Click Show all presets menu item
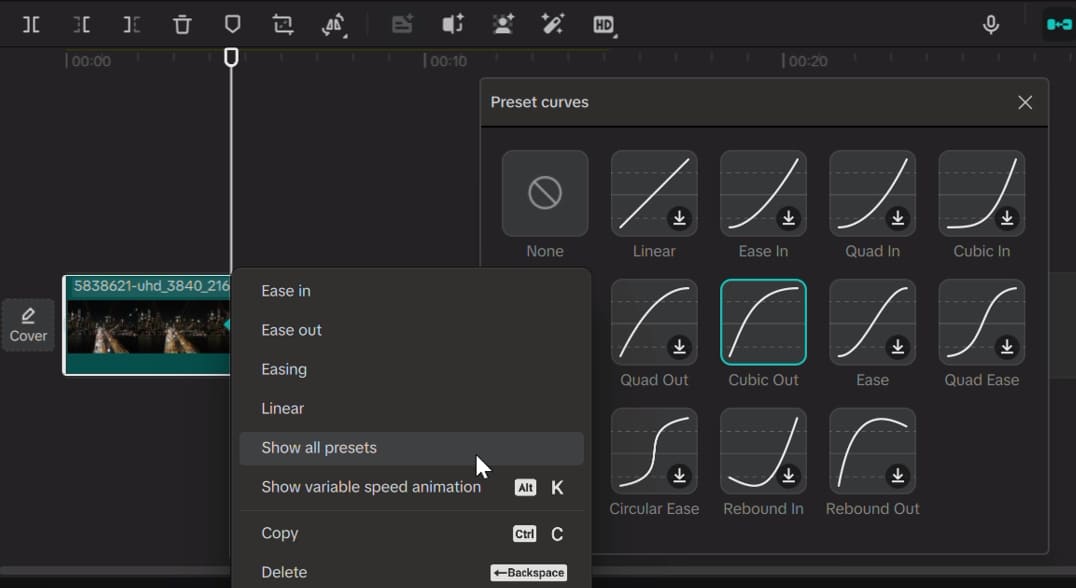Viewport: 1076px width, 588px height. (412, 448)
